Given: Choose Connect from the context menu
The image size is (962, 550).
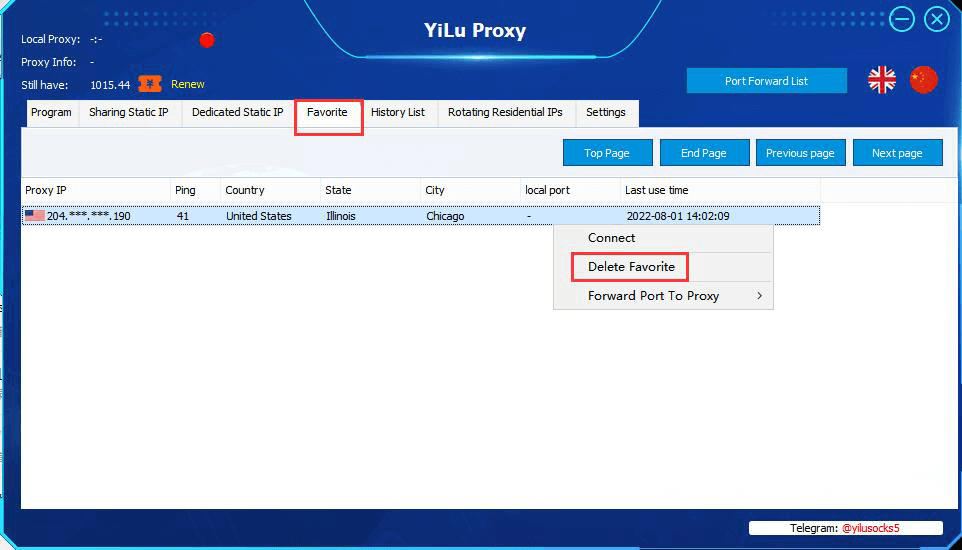Looking at the screenshot, I should (663, 238).
